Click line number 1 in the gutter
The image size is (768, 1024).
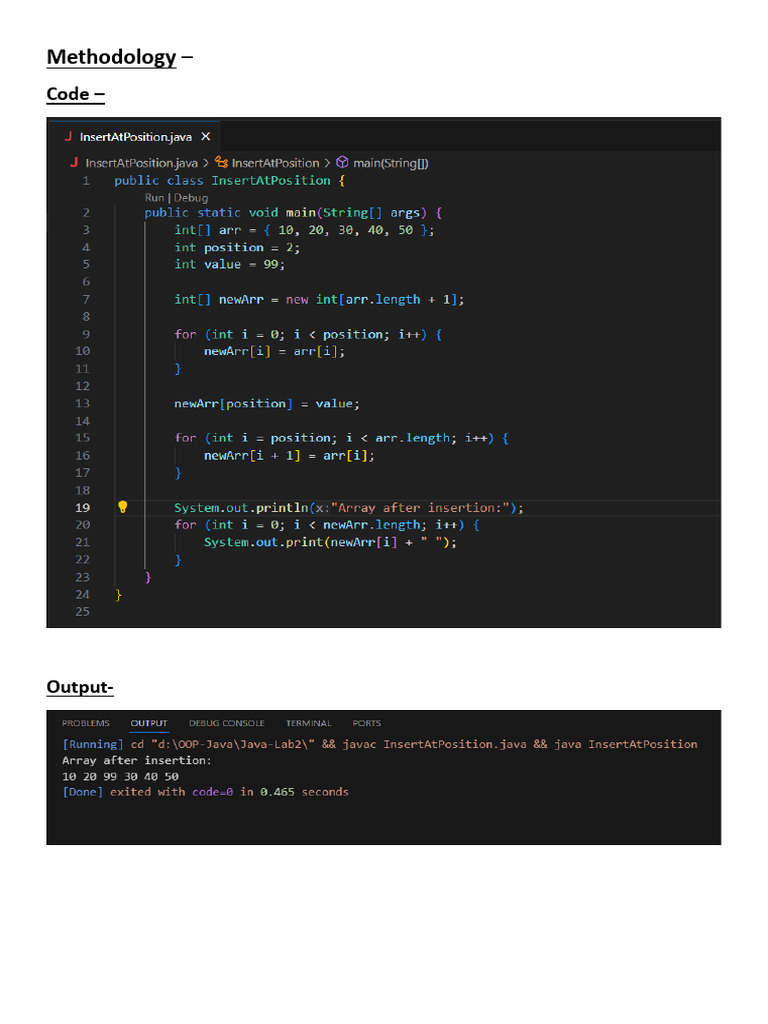pos(86,180)
